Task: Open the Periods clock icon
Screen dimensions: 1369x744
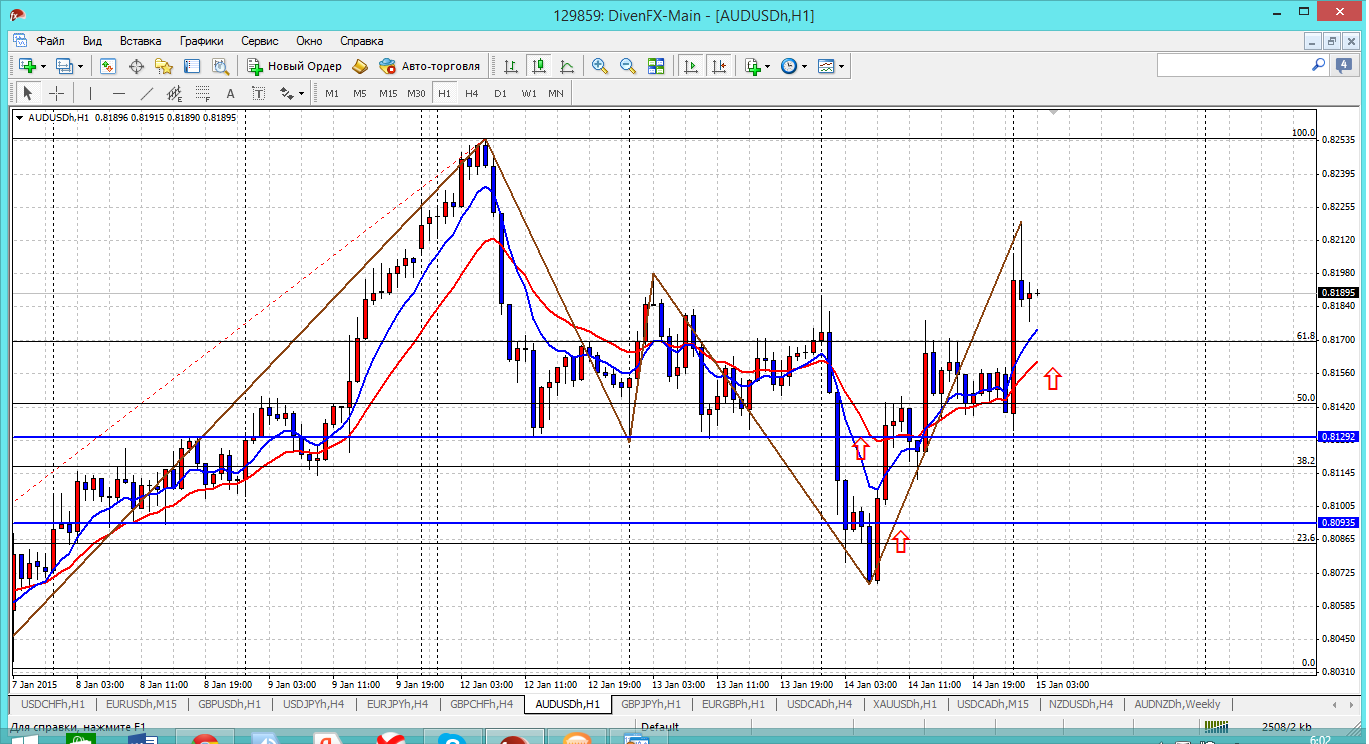Action: 789,66
